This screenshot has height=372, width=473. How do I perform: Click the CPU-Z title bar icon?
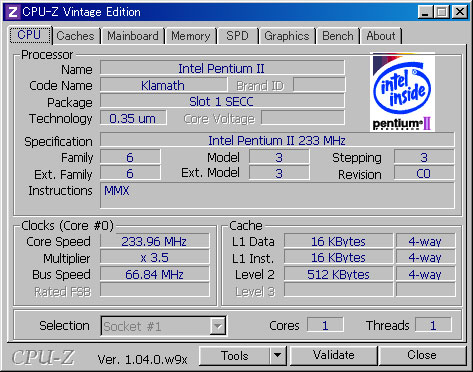[12, 12]
